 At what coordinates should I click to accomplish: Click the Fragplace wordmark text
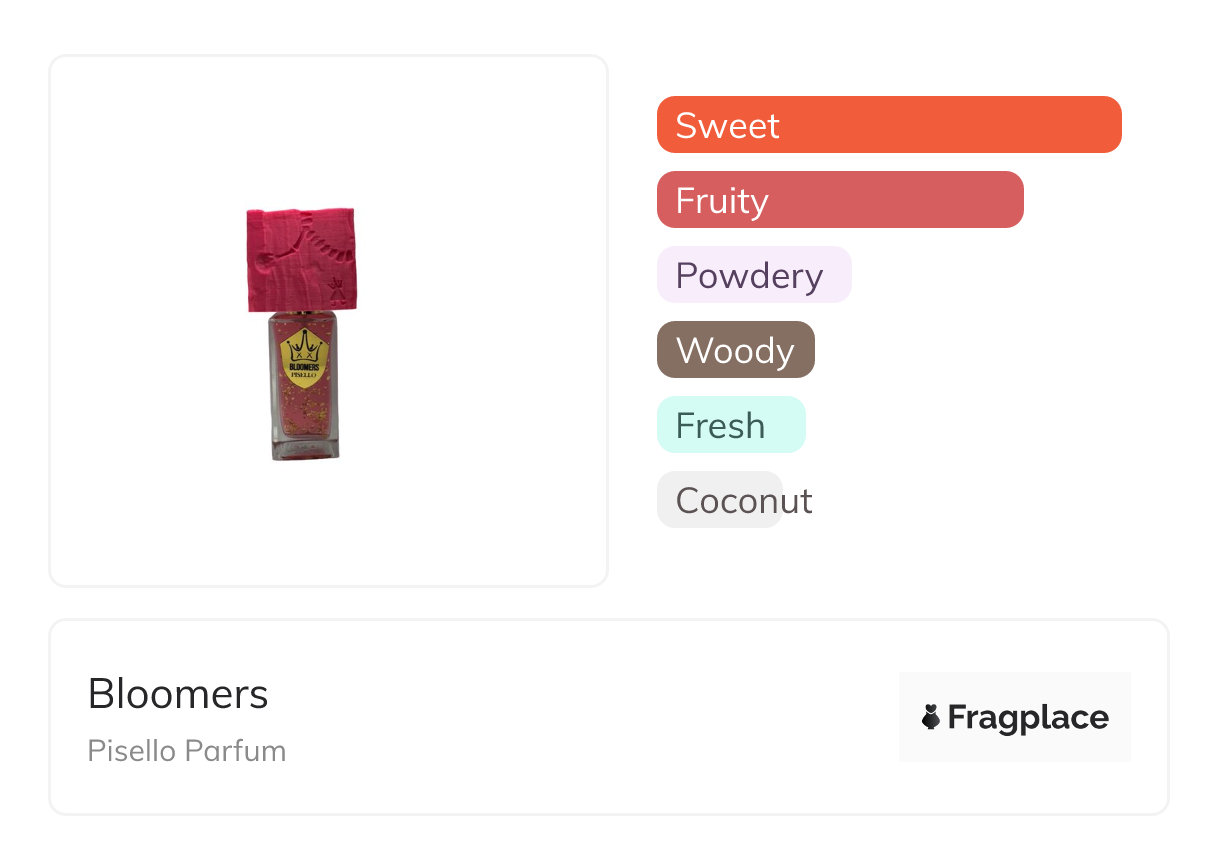point(1028,717)
